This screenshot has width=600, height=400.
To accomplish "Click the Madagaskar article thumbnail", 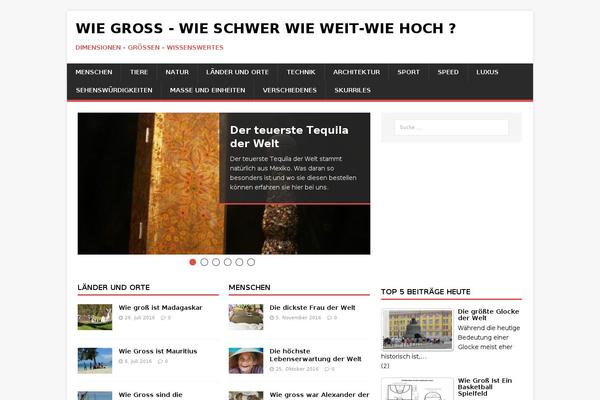I will coord(95,317).
